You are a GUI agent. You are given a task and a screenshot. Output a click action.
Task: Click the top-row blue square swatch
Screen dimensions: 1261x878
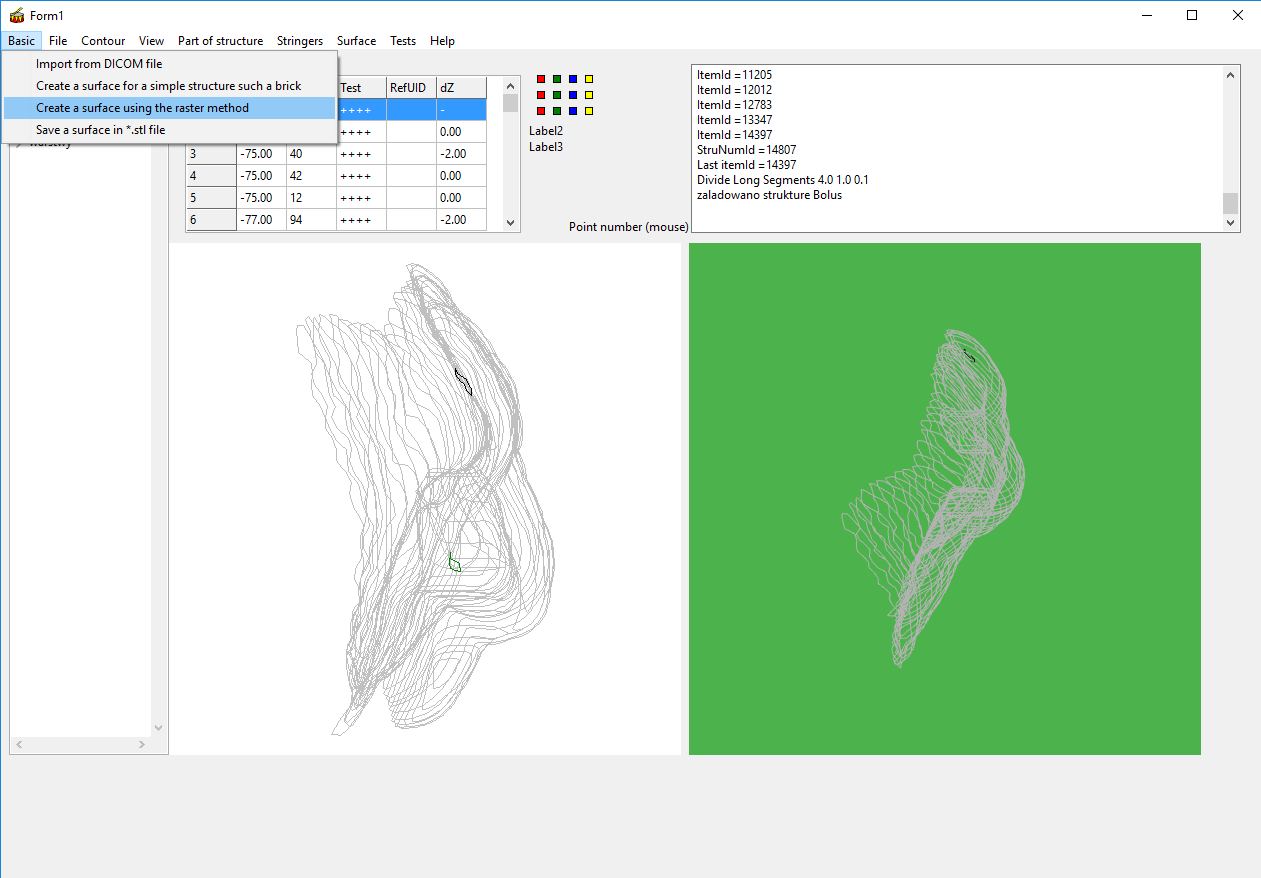pyautogui.click(x=573, y=79)
